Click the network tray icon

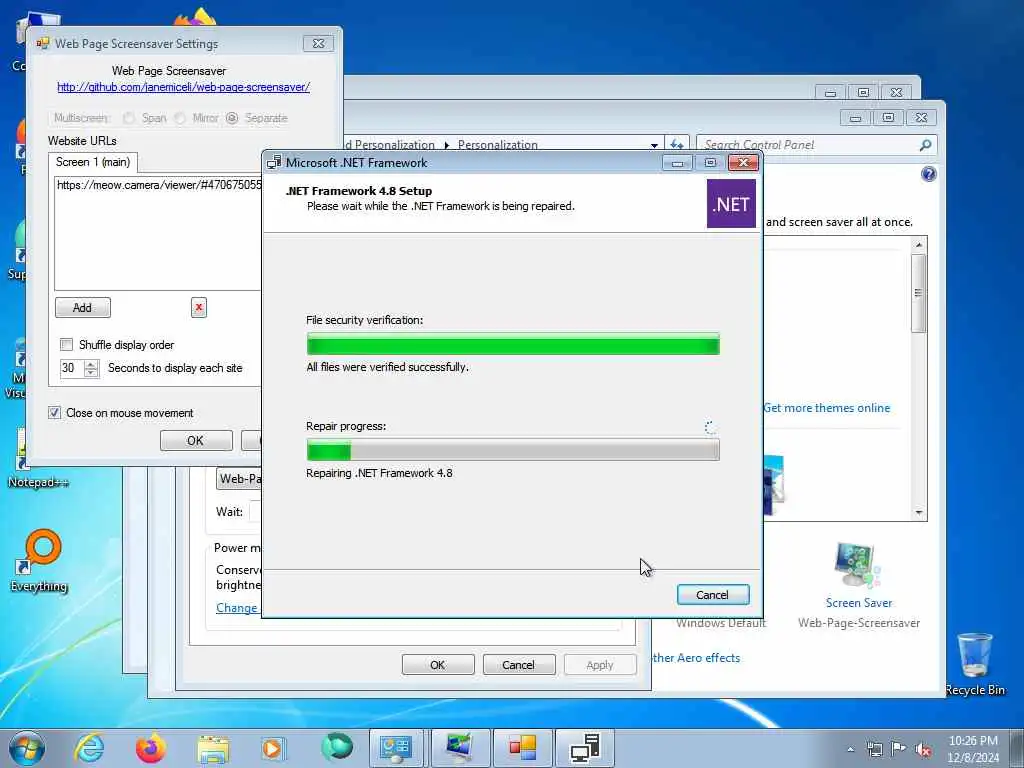pyautogui.click(x=874, y=749)
